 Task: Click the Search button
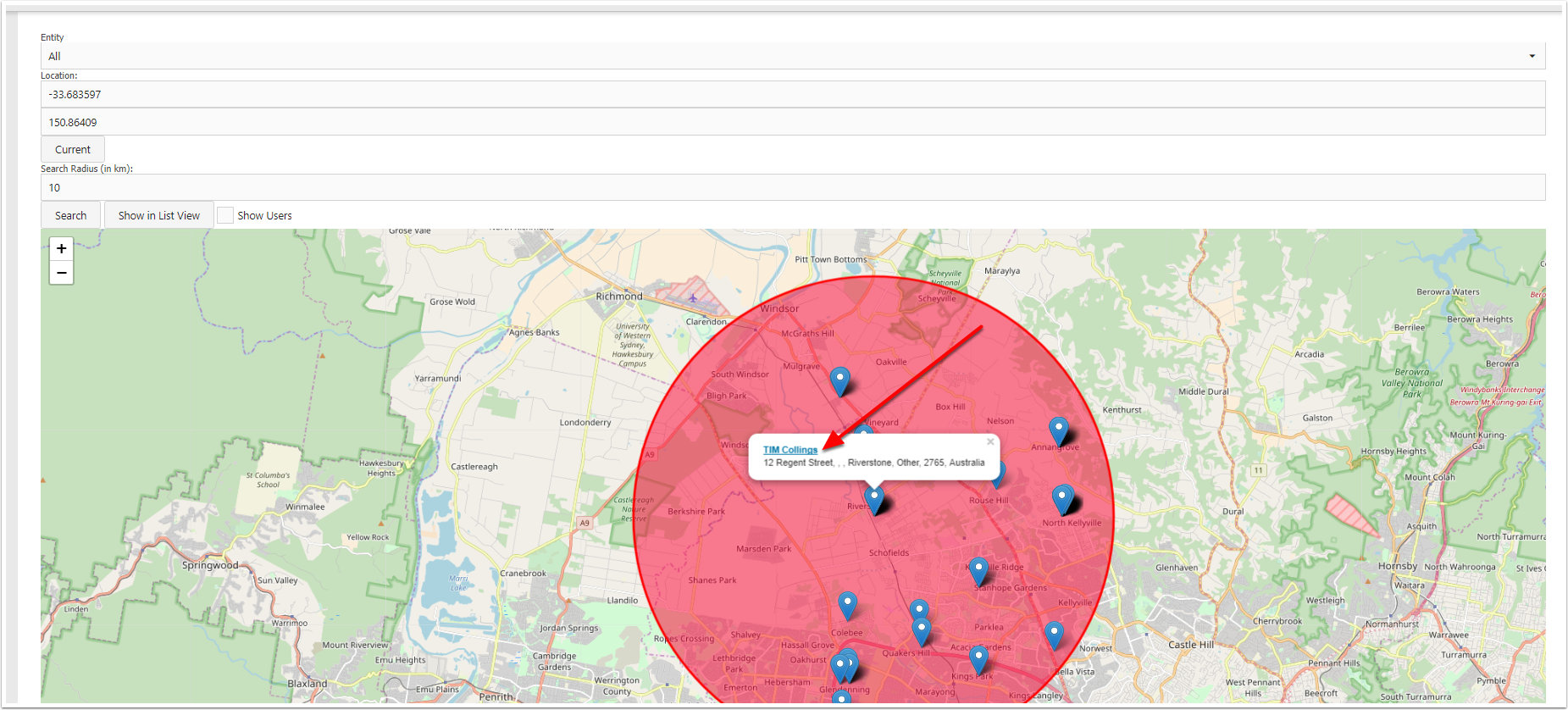click(71, 215)
